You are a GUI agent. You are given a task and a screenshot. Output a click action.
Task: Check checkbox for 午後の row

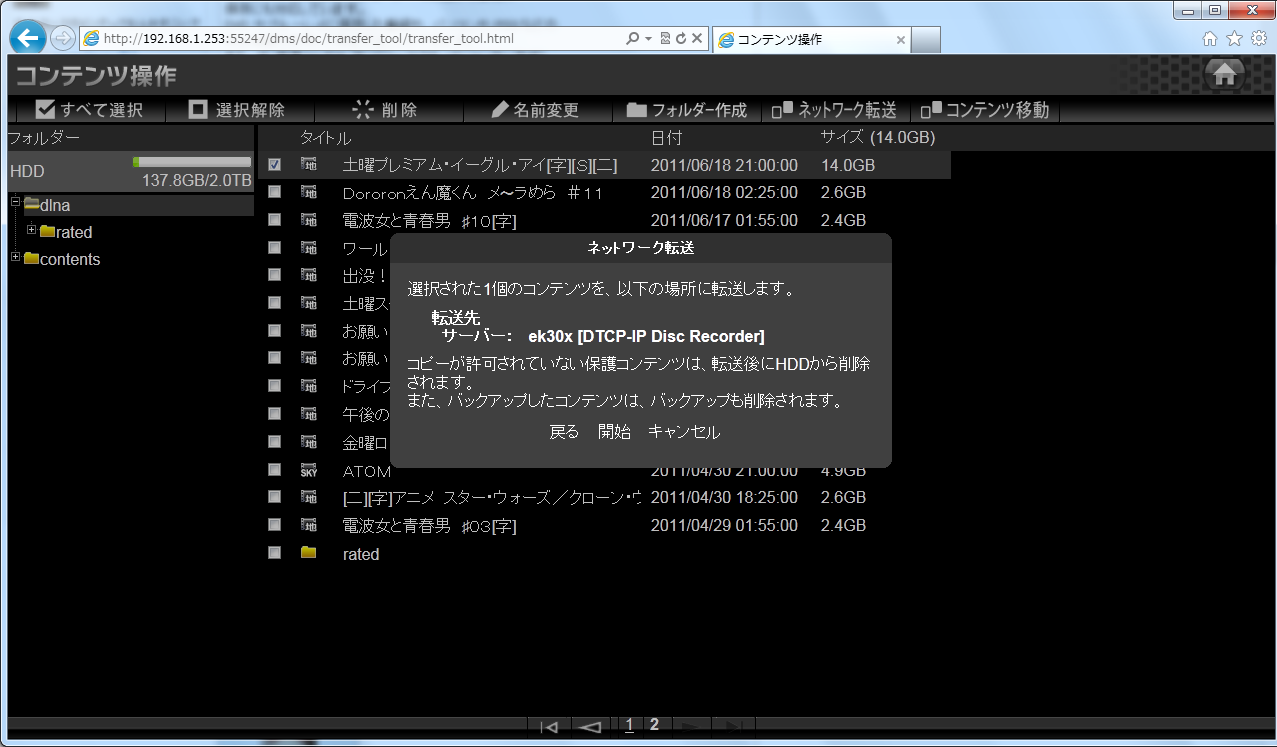[x=274, y=414]
